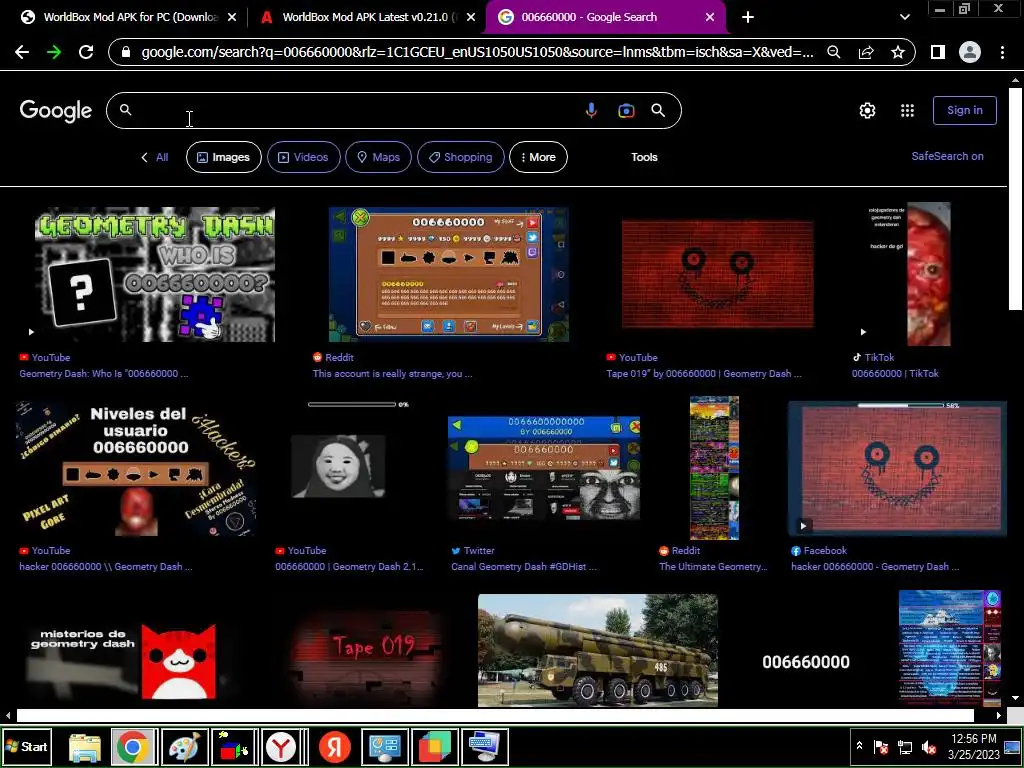The height and width of the screenshot is (768, 1024).
Task: Open the Google apps grid
Action: (907, 110)
